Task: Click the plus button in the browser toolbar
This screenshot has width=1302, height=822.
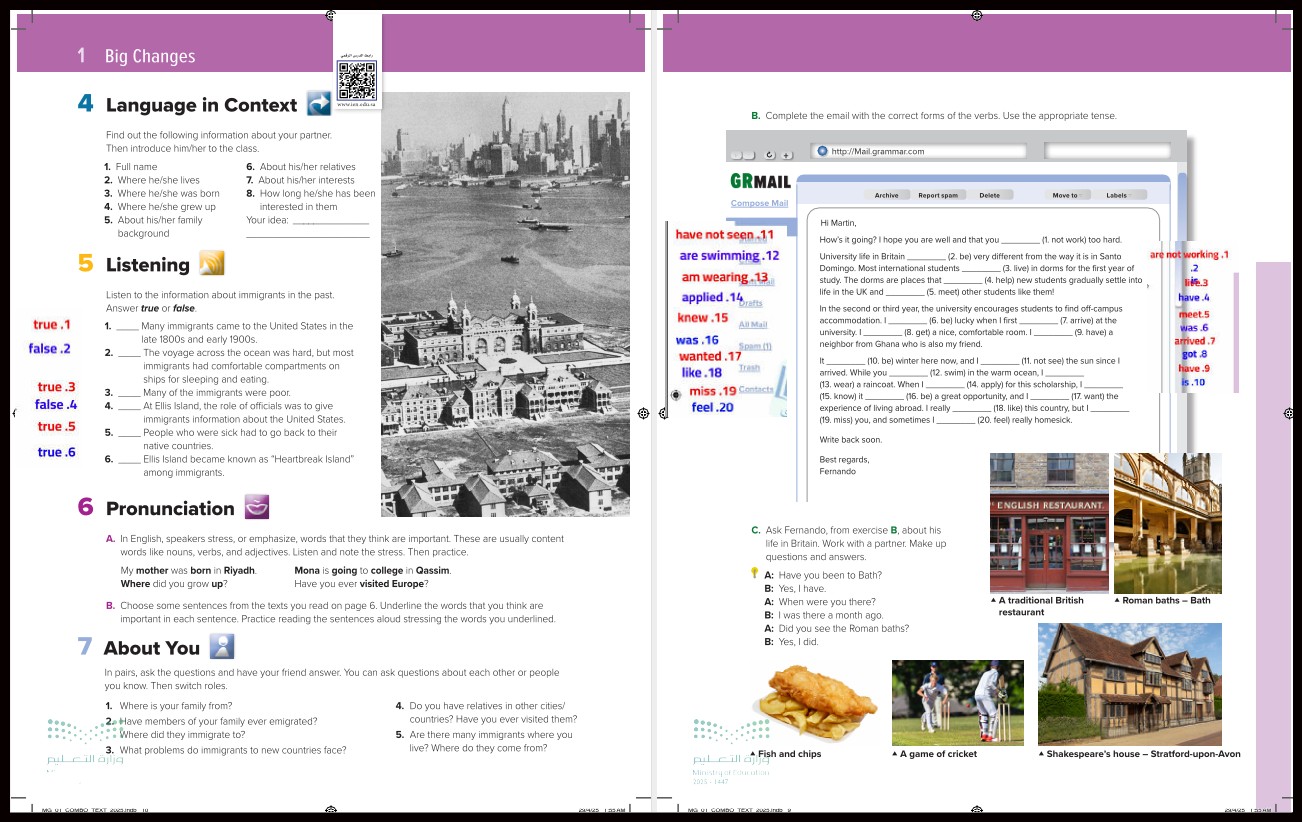Action: 787,155
